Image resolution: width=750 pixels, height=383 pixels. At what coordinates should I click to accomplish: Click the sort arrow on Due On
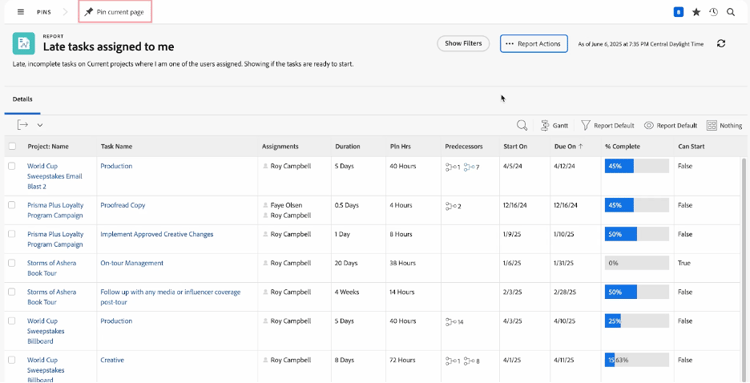point(581,147)
